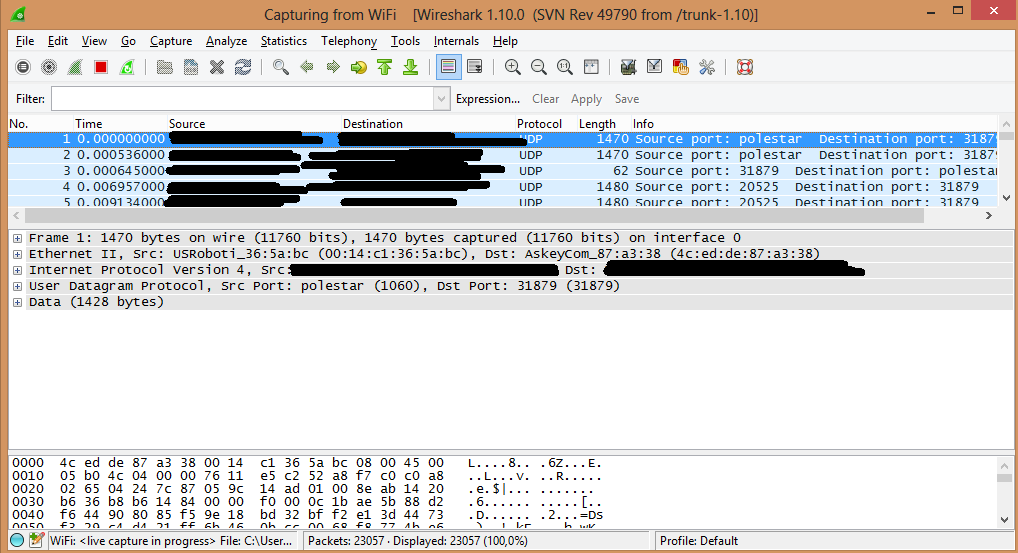Jump to the last packet icon
The width and height of the screenshot is (1018, 553).
(x=410, y=67)
